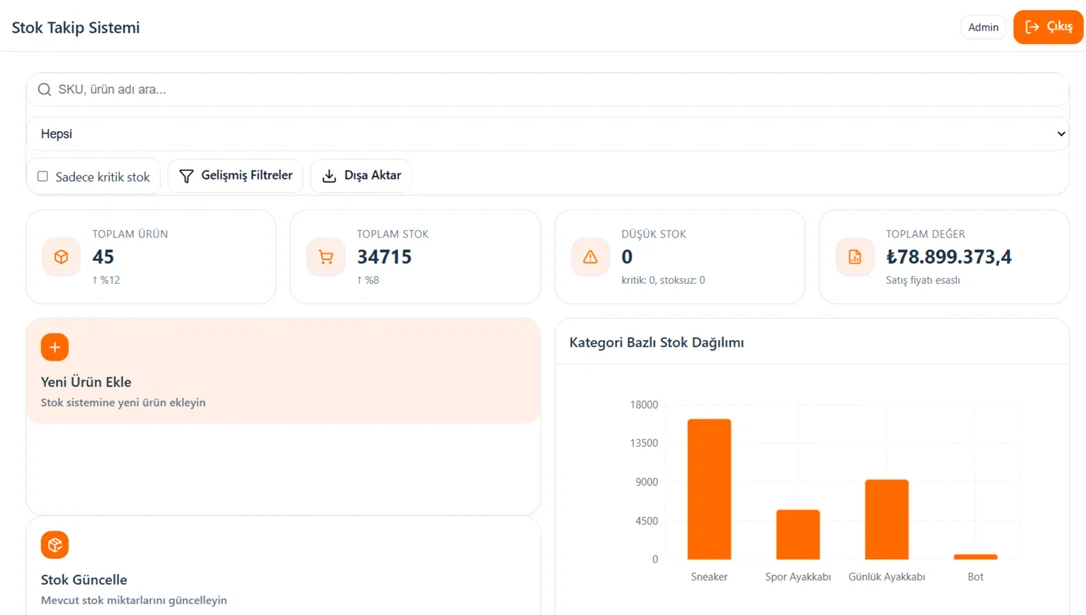Viewport: 1086px width, 615px height.
Task: Open the Stok Güncelle card
Action: click(x=283, y=566)
